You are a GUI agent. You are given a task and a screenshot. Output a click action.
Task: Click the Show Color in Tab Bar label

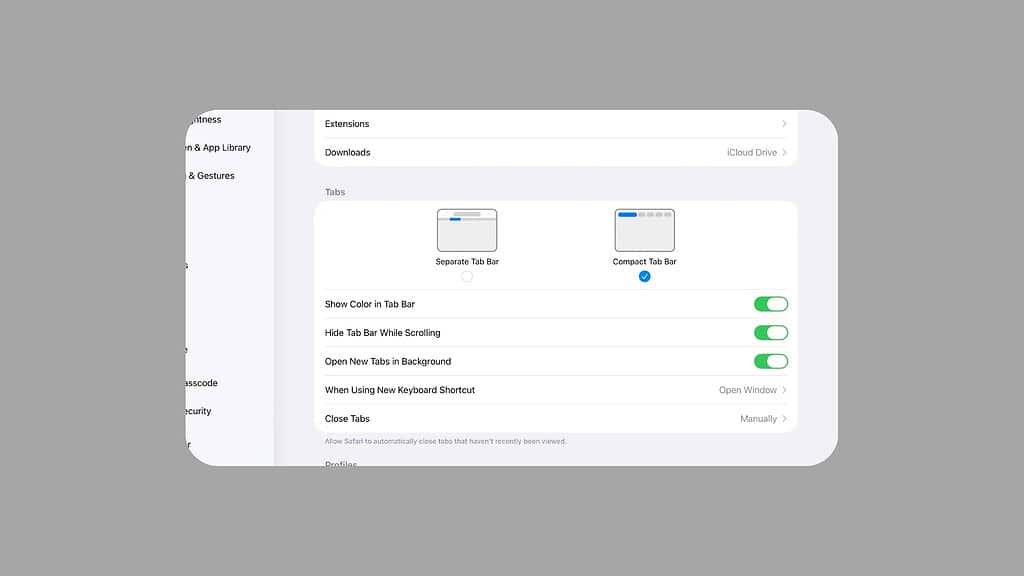tap(370, 304)
